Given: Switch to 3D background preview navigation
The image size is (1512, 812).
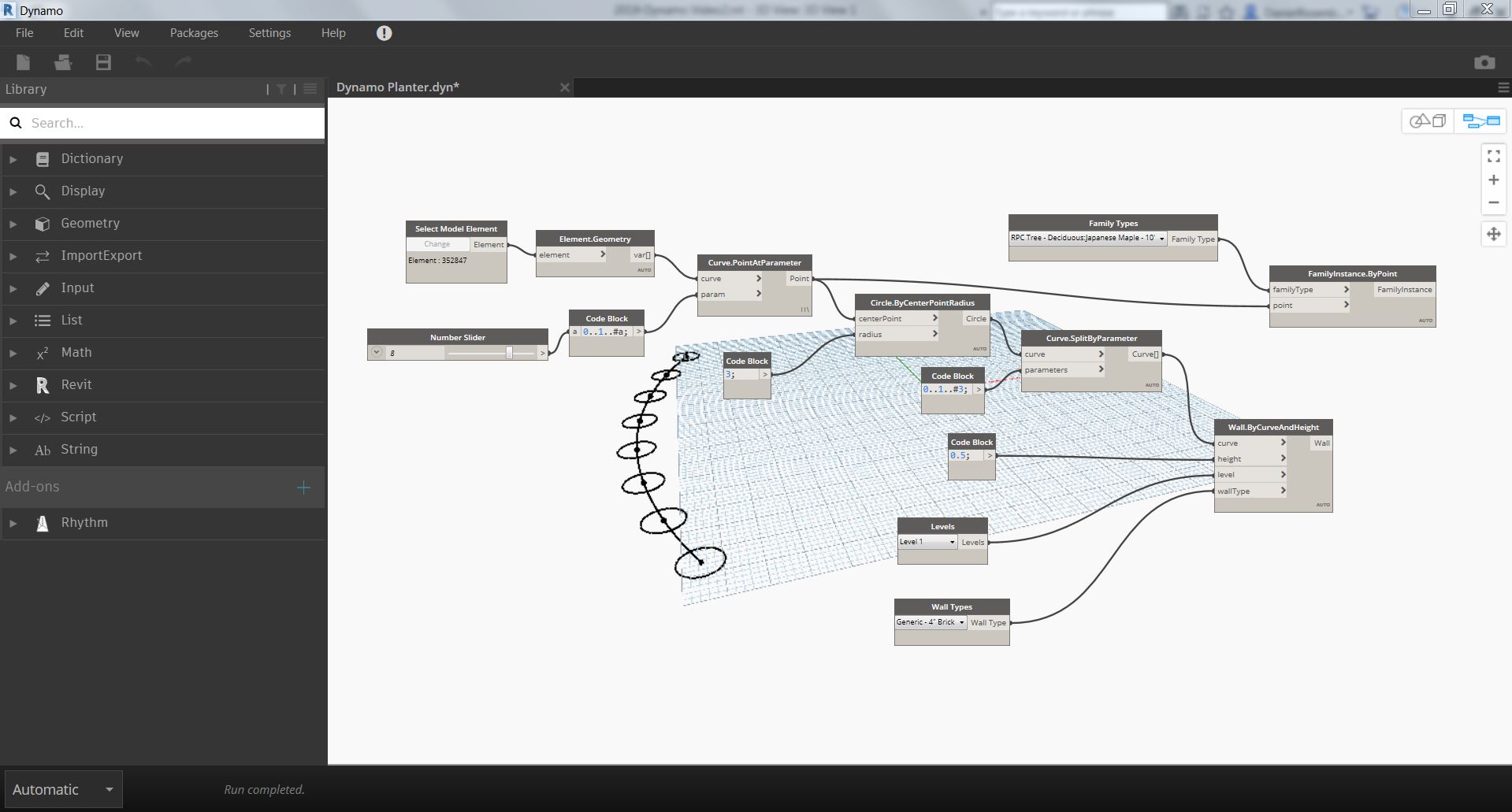Looking at the screenshot, I should (x=1428, y=121).
